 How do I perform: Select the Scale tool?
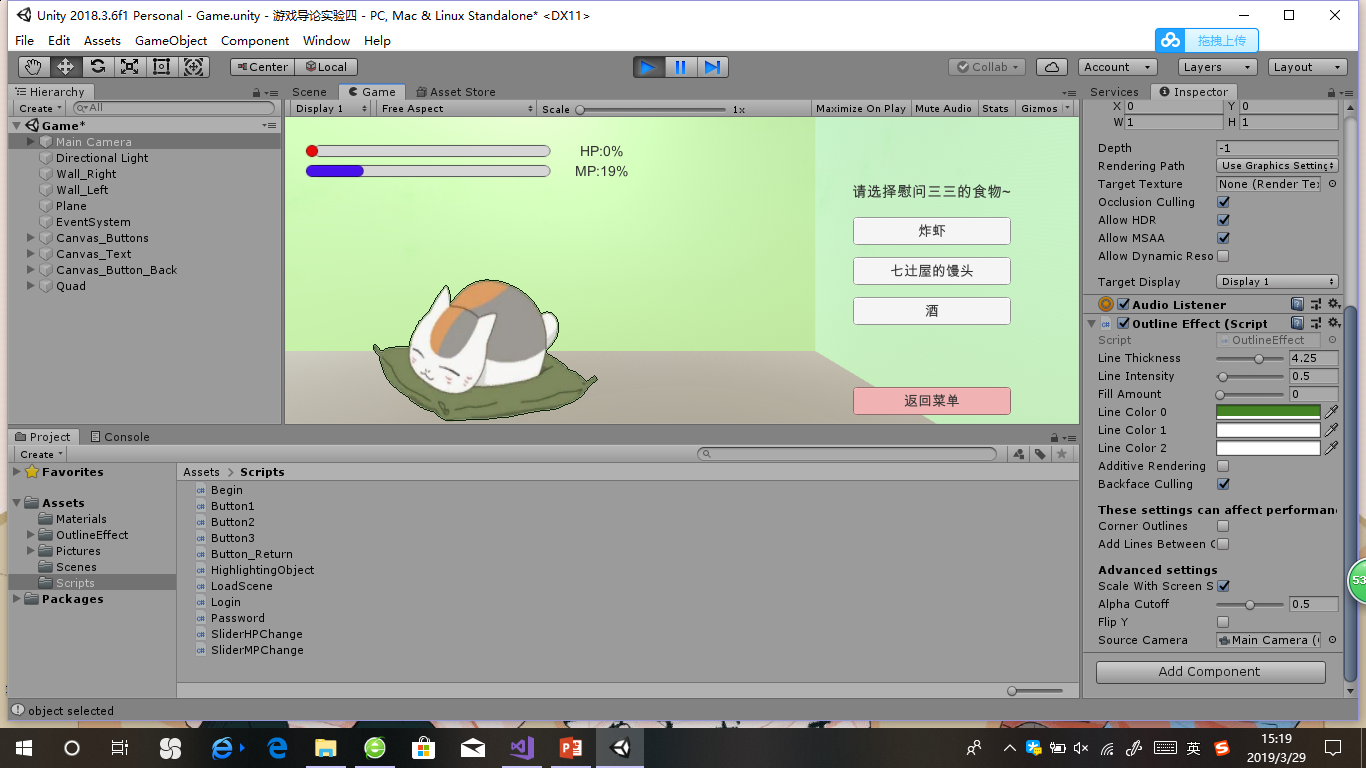pyautogui.click(x=129, y=66)
